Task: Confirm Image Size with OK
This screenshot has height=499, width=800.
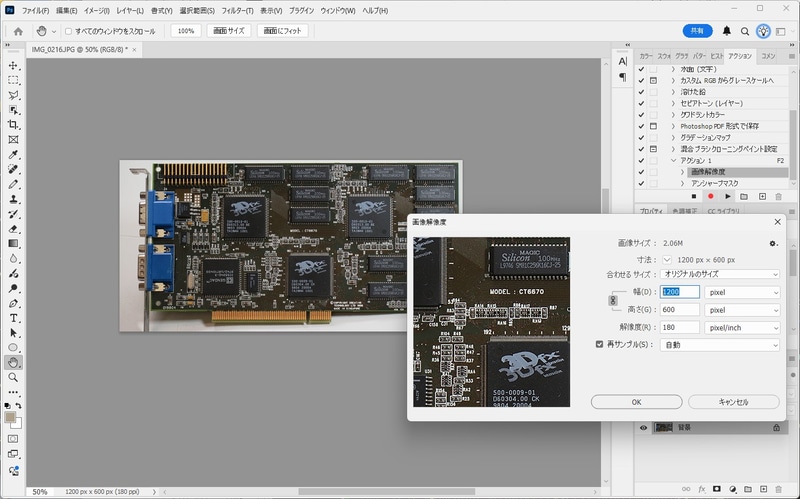Action: [636, 402]
